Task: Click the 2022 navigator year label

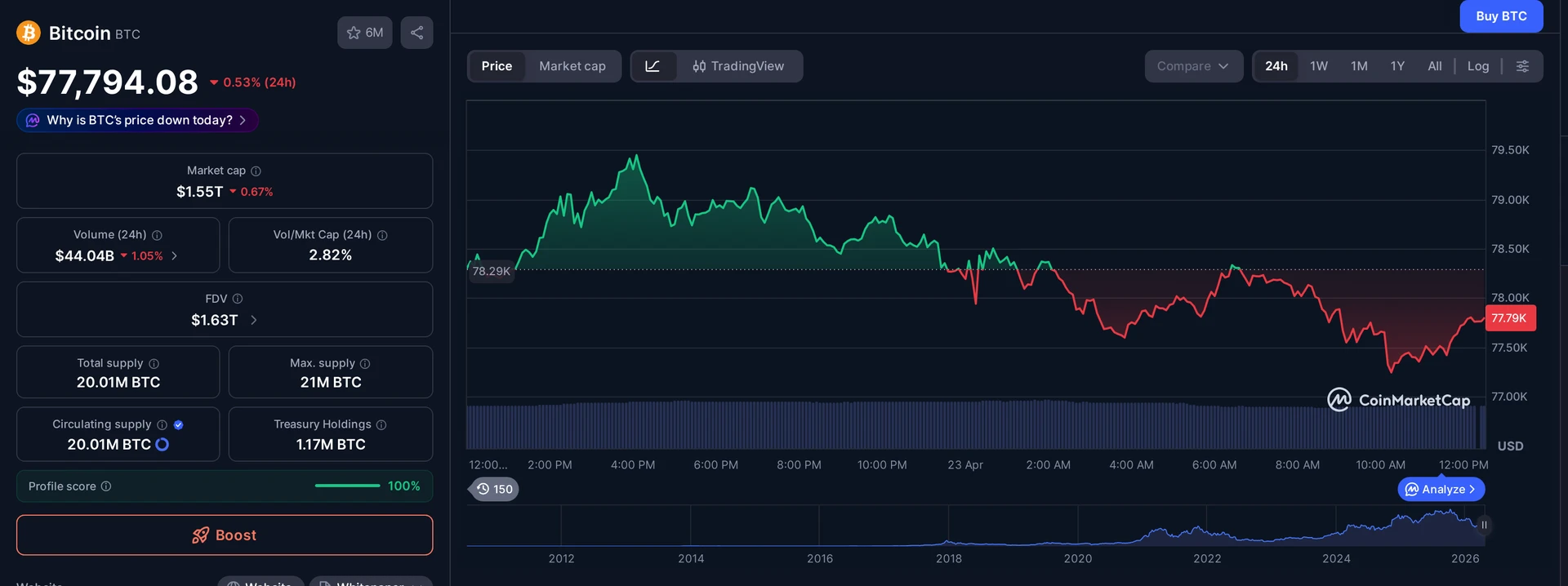Action: click(x=1207, y=558)
